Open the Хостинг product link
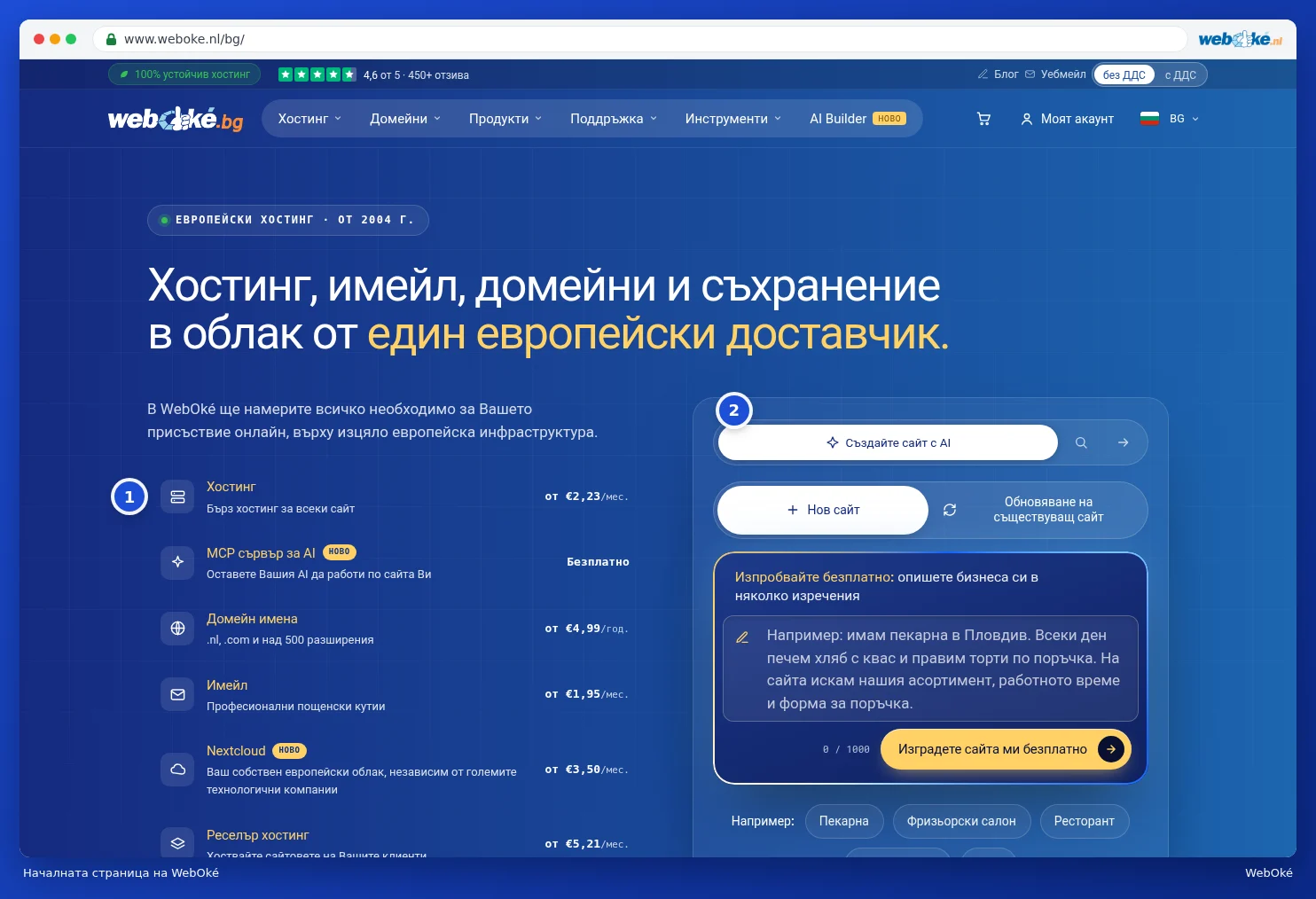The width and height of the screenshot is (1316, 899). pyautogui.click(x=231, y=487)
